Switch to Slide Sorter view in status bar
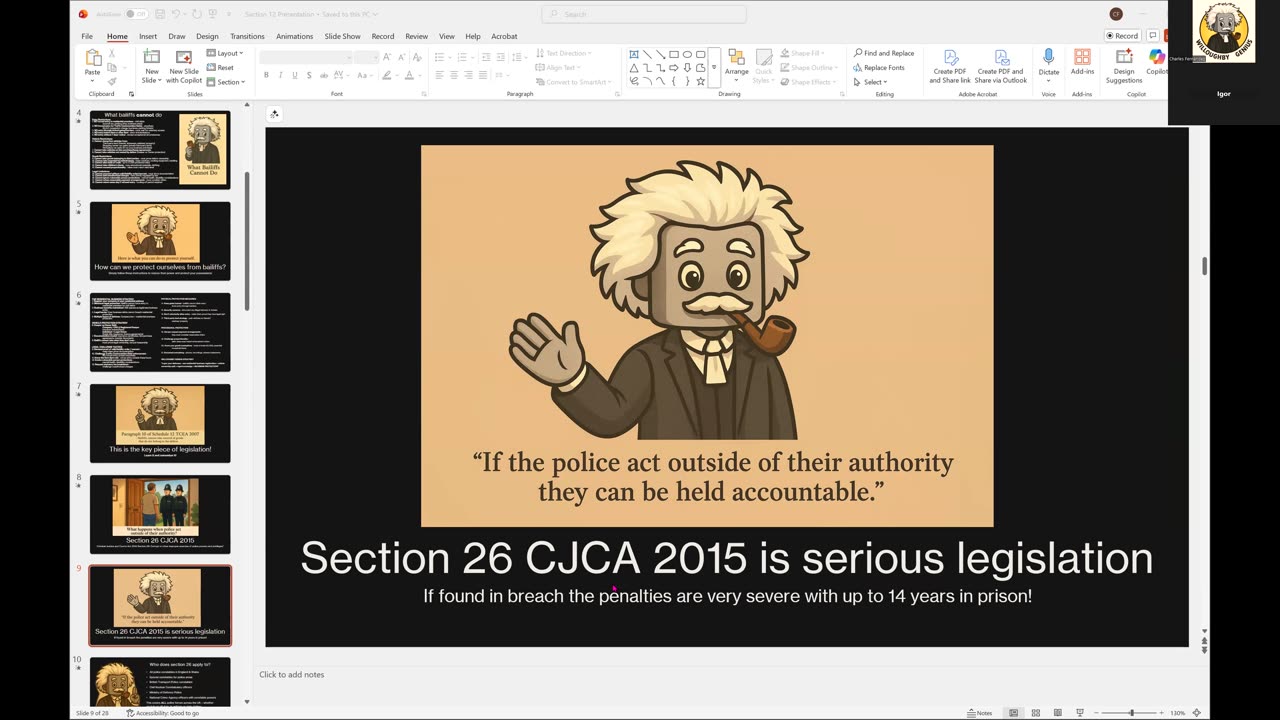Screen dimensions: 1280x720 pos(1035,713)
